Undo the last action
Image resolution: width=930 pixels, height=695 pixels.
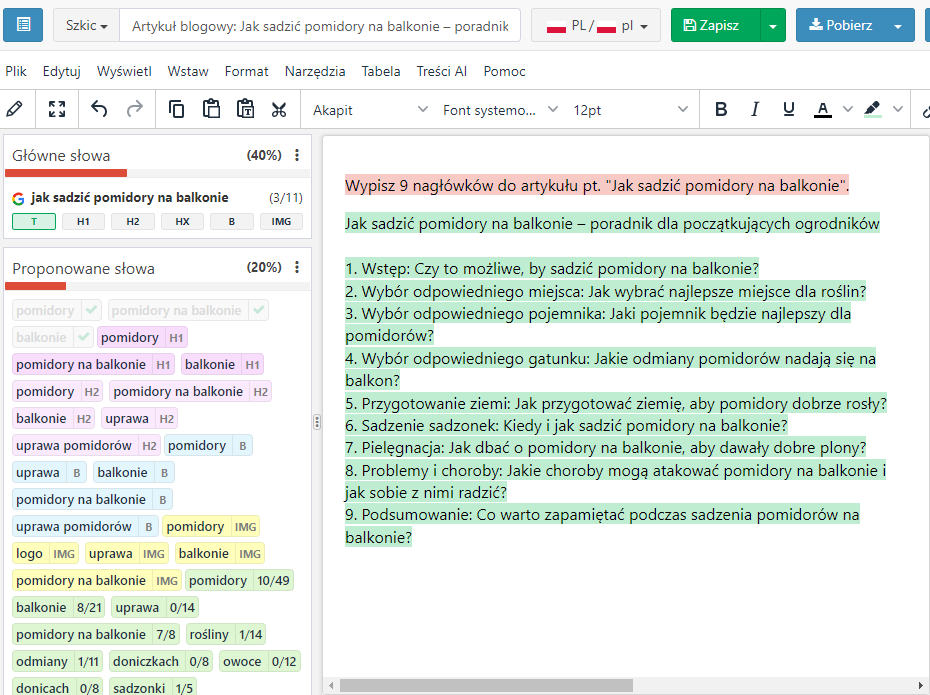[99, 109]
